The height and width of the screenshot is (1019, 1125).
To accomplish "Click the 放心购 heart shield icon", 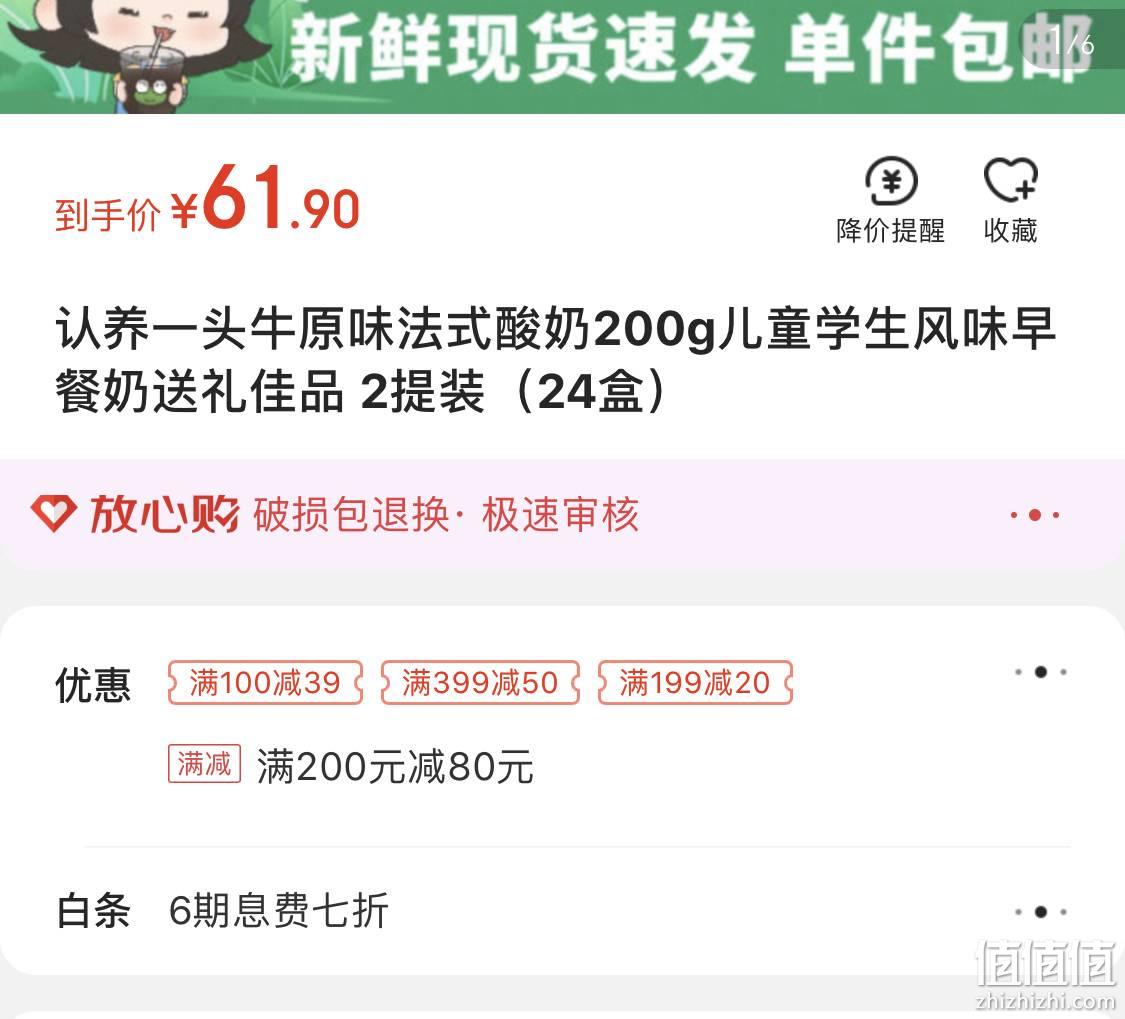I will (x=53, y=513).
